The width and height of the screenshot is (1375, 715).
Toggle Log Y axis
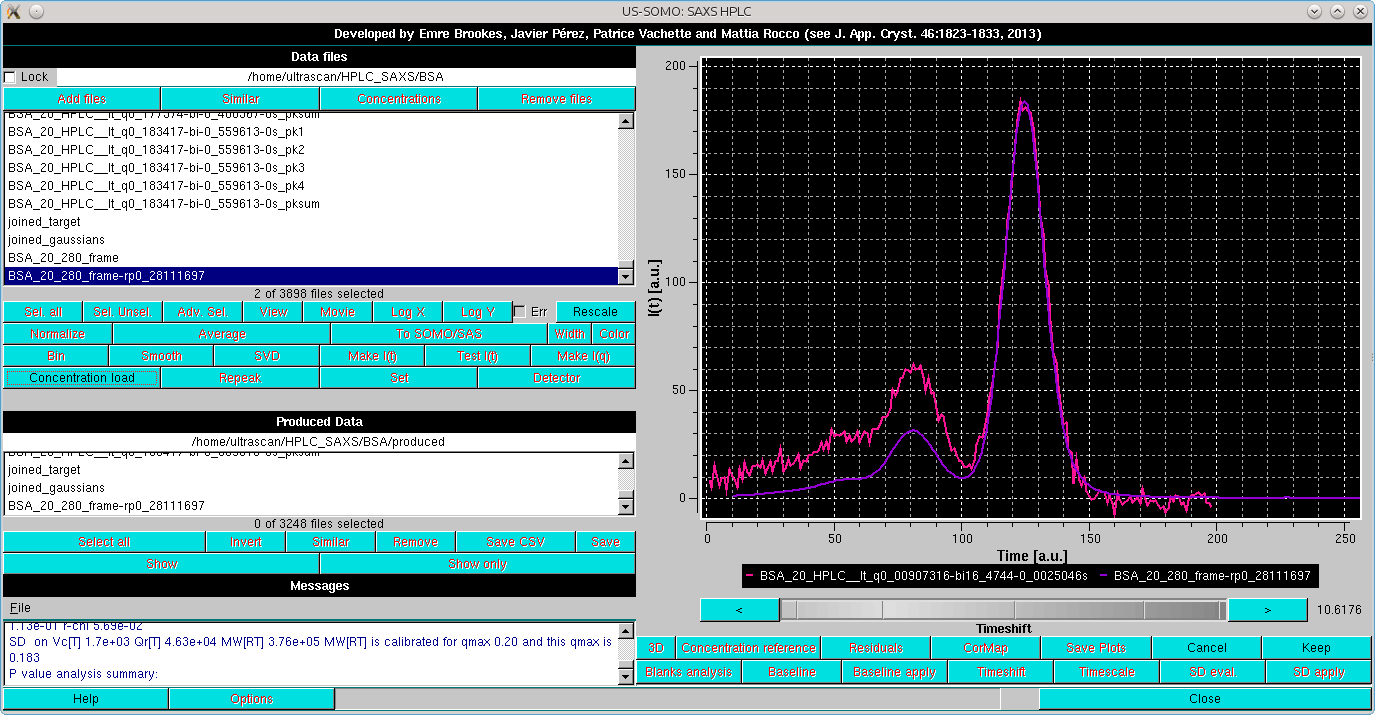pos(478,312)
